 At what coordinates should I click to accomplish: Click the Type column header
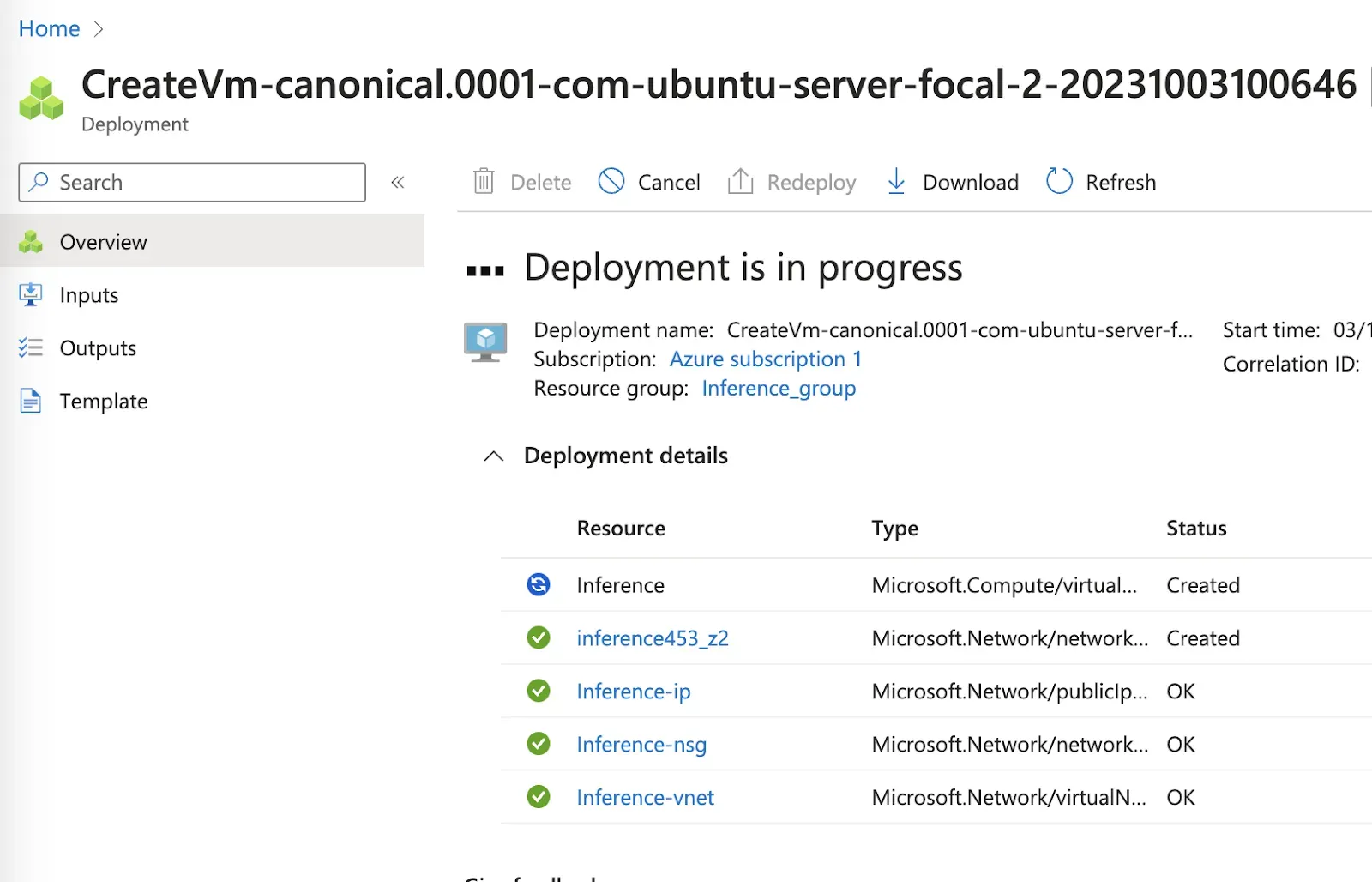click(x=894, y=529)
